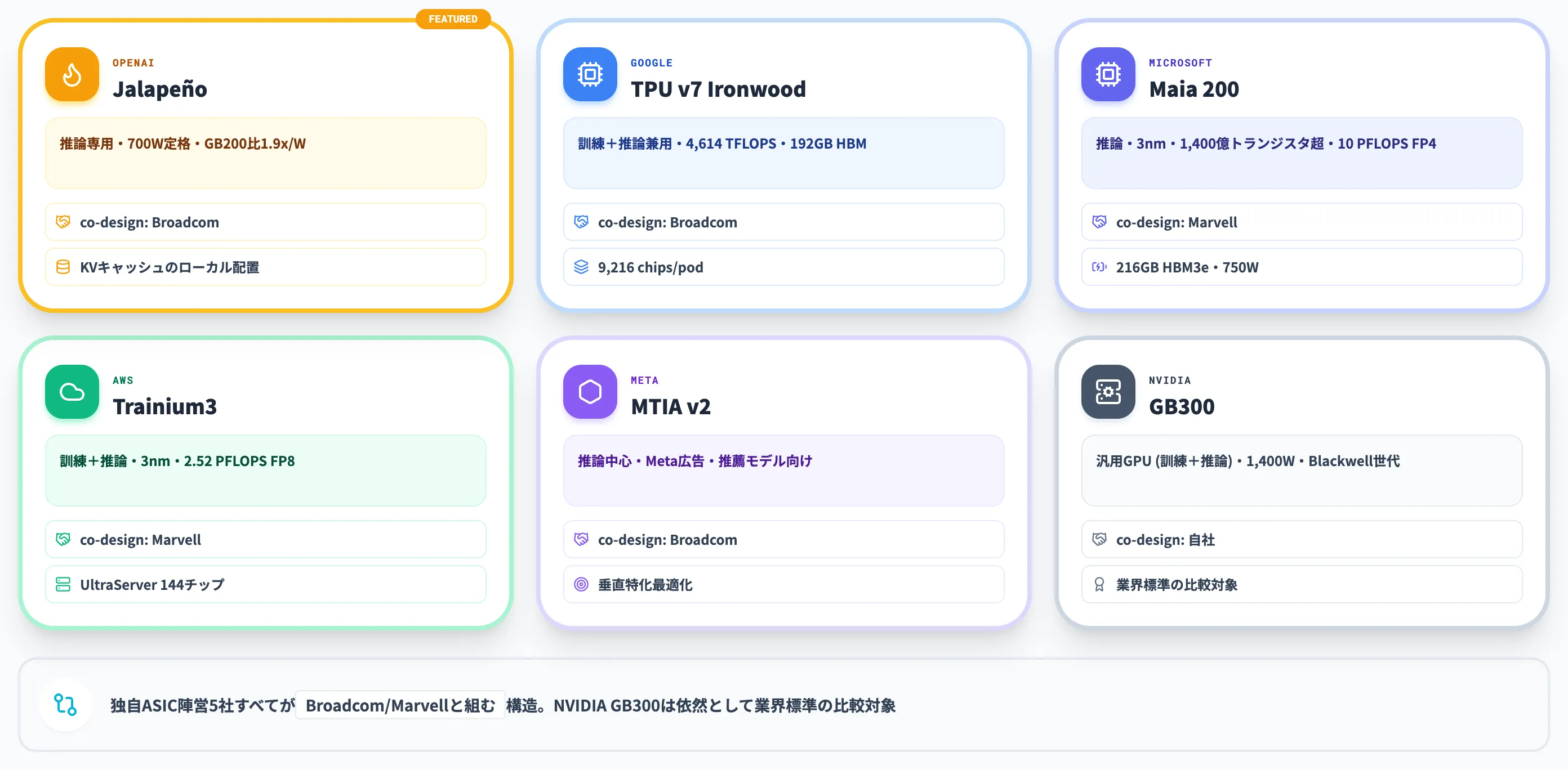The width and height of the screenshot is (1568, 770).
Task: Select the MTIA v2 title
Action: [x=671, y=407]
